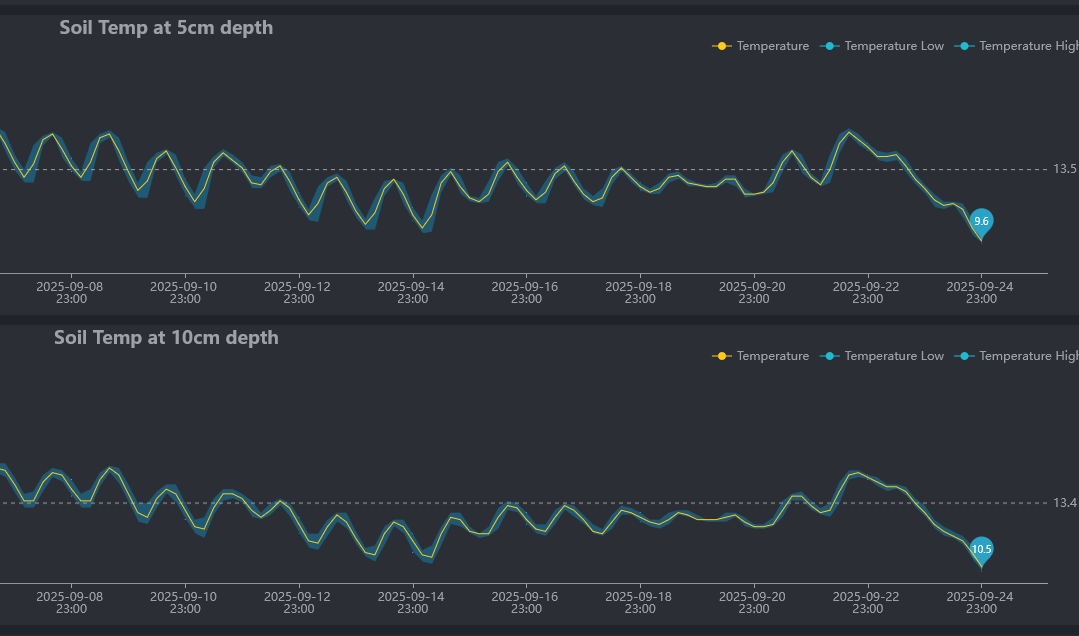Click the 13.4 average line label

pyautogui.click(x=1065, y=503)
